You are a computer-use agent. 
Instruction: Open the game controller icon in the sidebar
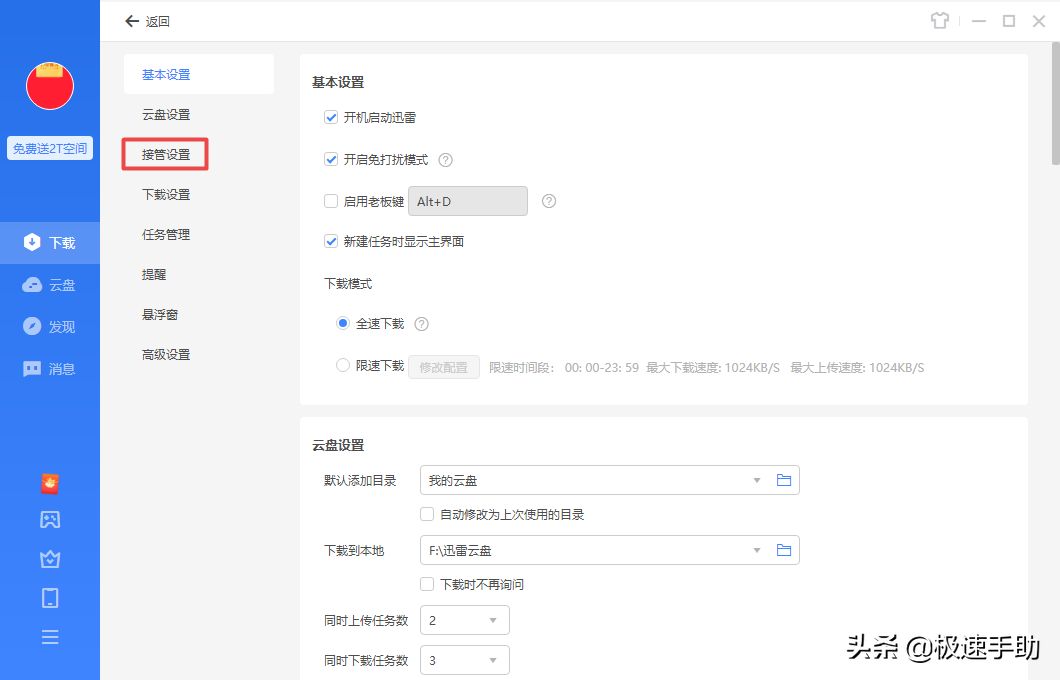point(50,519)
